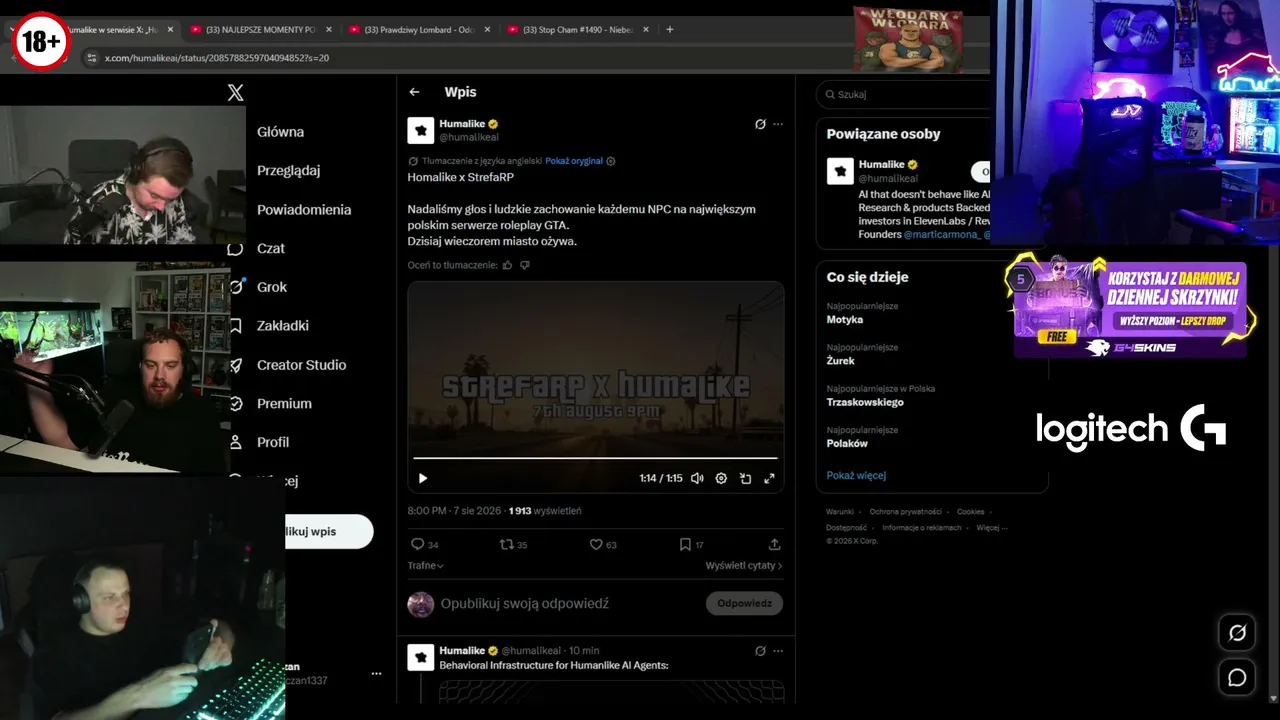Open Premium in the sidebar

click(284, 404)
